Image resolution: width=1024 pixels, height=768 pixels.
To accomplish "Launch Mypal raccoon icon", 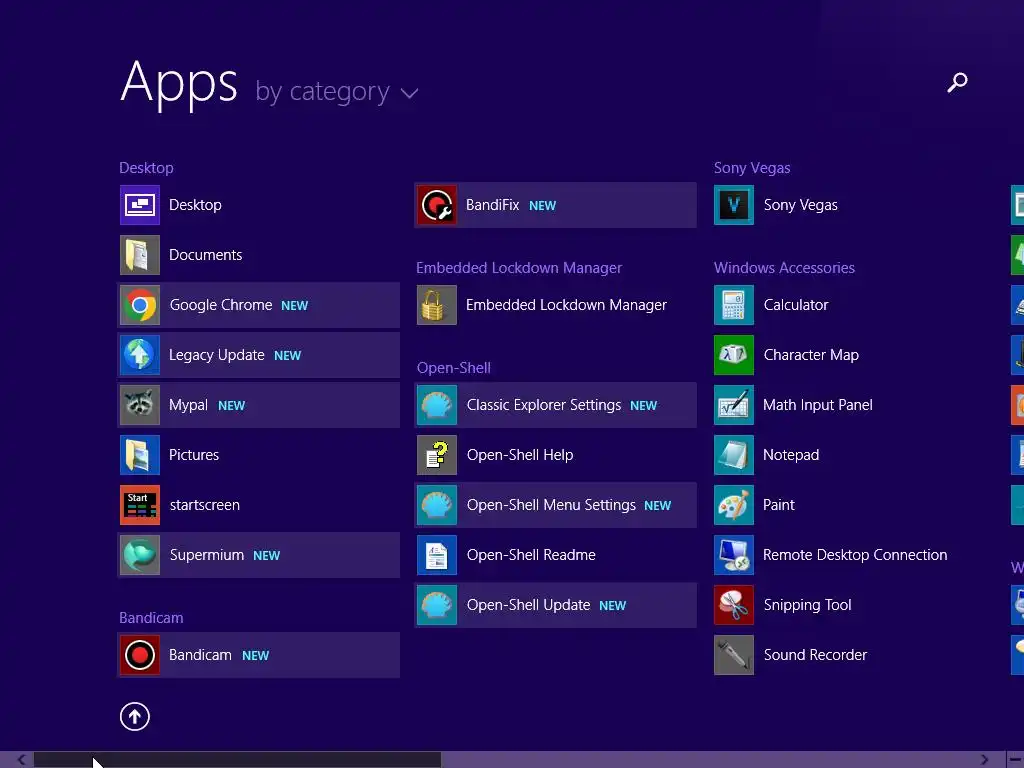I will (140, 405).
